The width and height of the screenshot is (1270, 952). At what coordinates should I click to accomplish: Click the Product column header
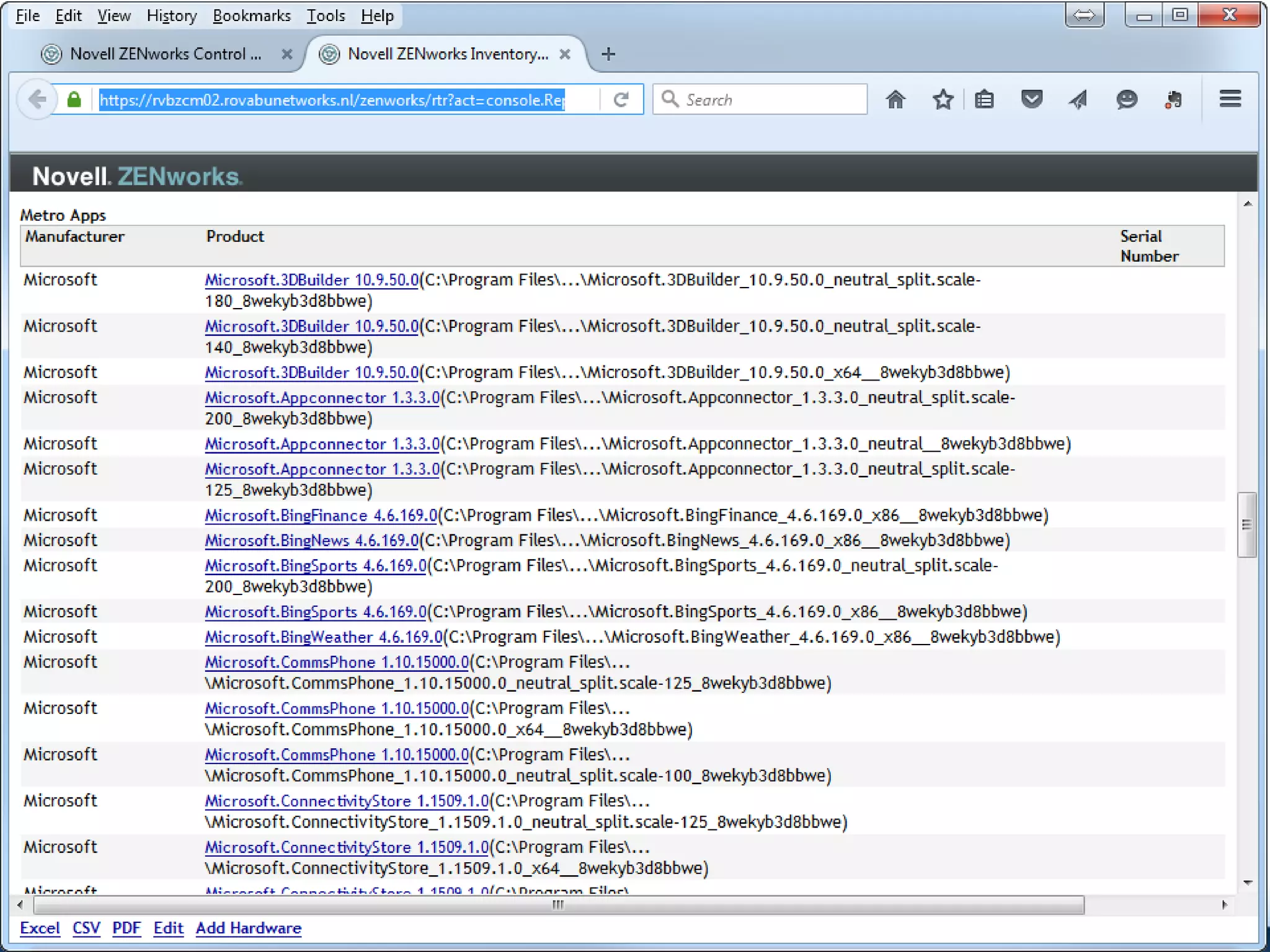click(235, 236)
